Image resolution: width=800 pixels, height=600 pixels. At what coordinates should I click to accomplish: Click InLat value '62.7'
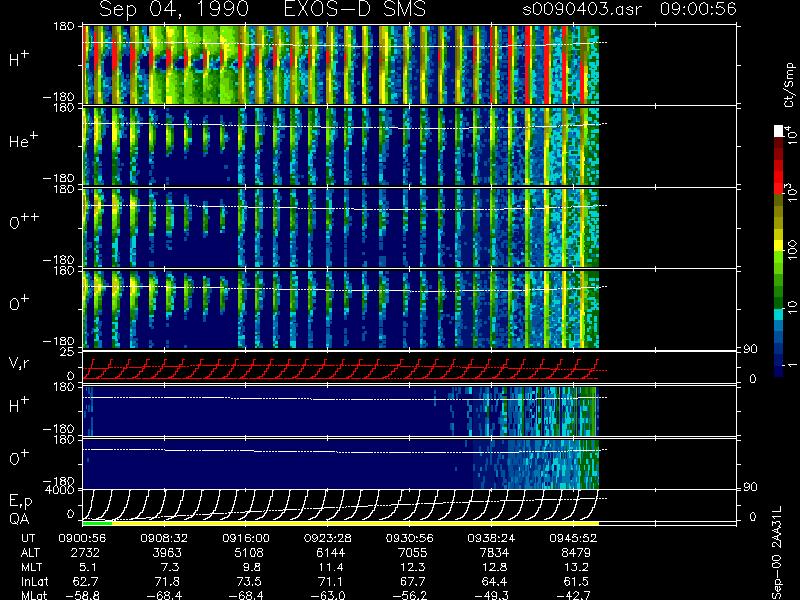click(x=86, y=581)
